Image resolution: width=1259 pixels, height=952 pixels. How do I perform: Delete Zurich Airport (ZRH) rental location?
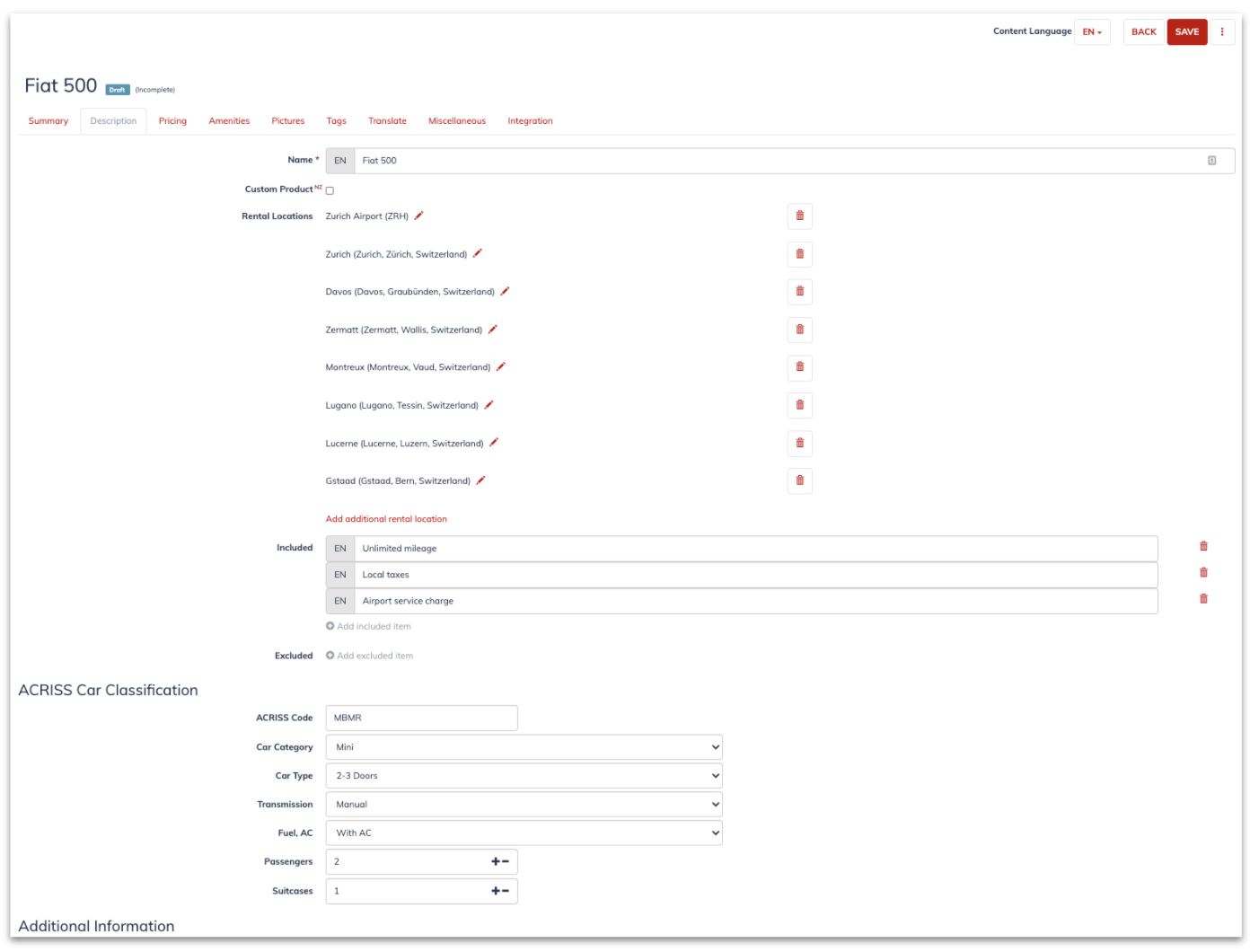(799, 216)
